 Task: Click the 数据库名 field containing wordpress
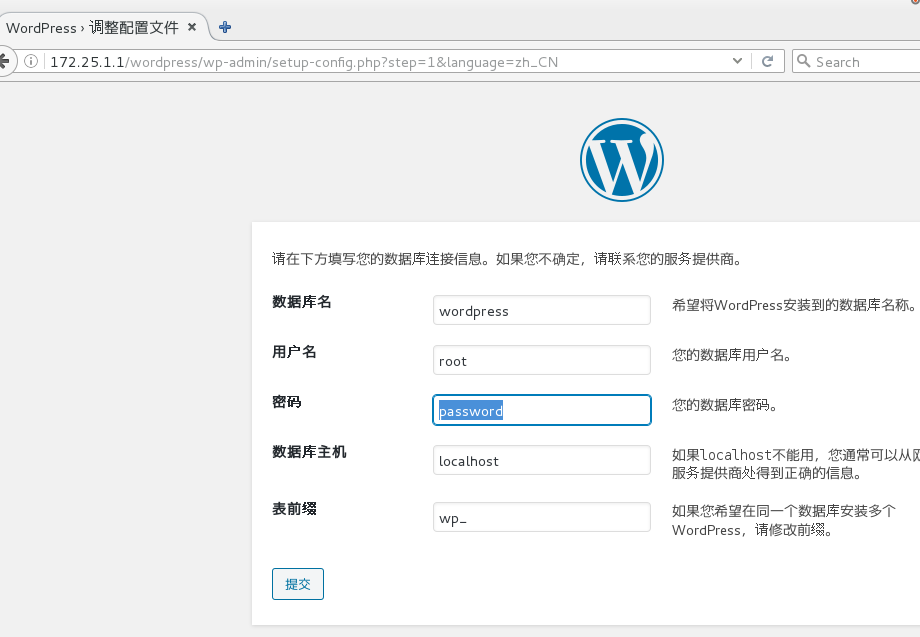[x=542, y=310]
